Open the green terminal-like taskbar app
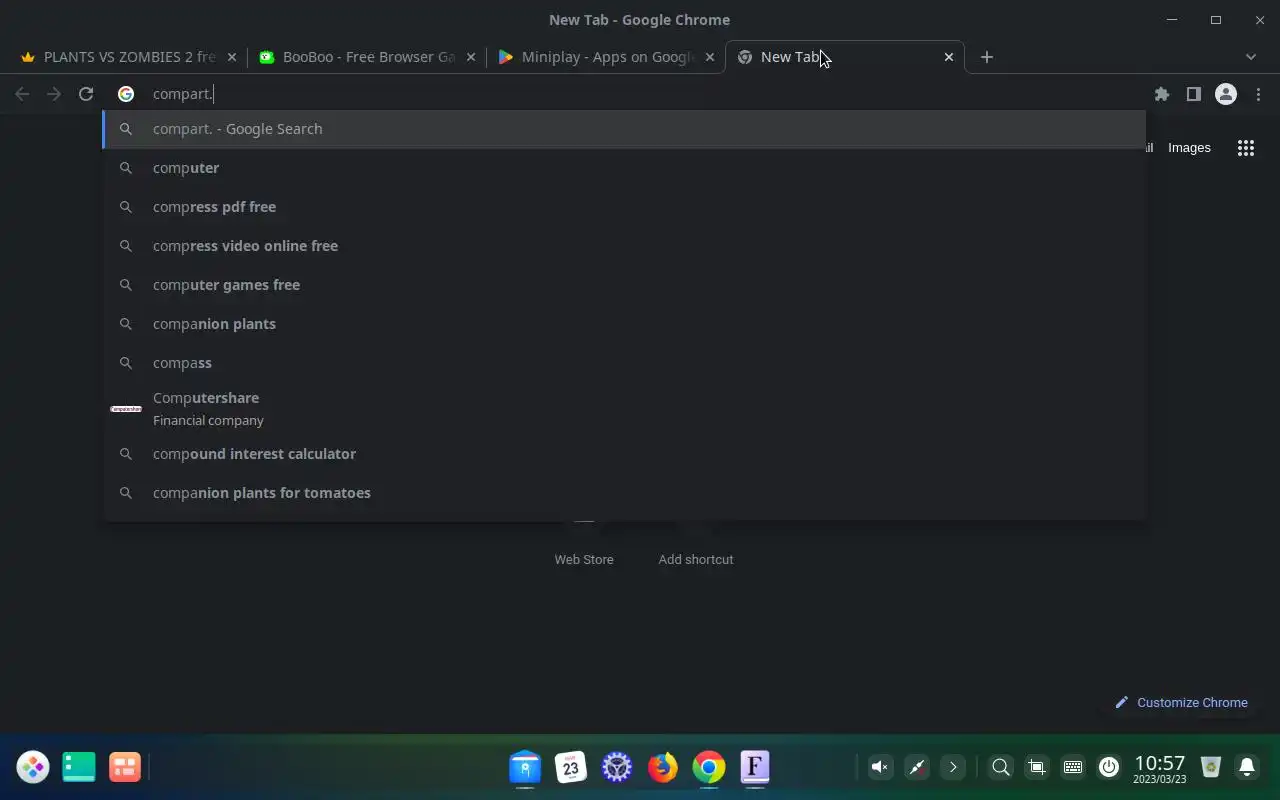The height and width of the screenshot is (800, 1280). click(x=79, y=767)
